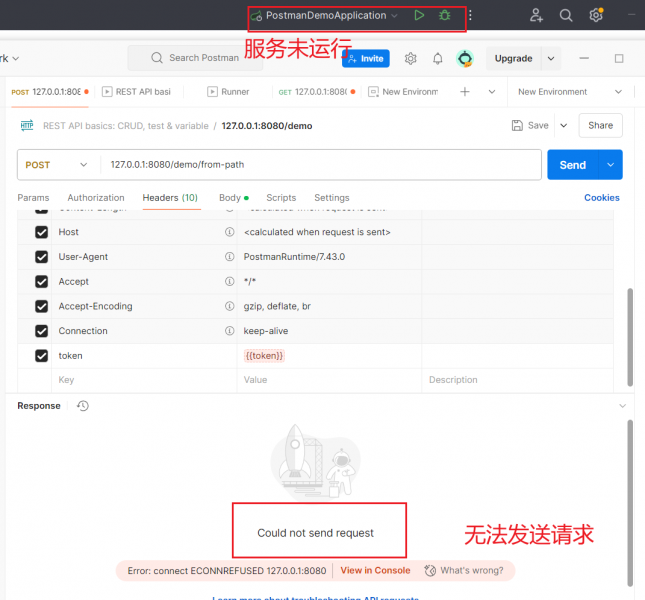Open IDE settings gear with notification dot
Screen dimensions: 645x600
coord(596,15)
